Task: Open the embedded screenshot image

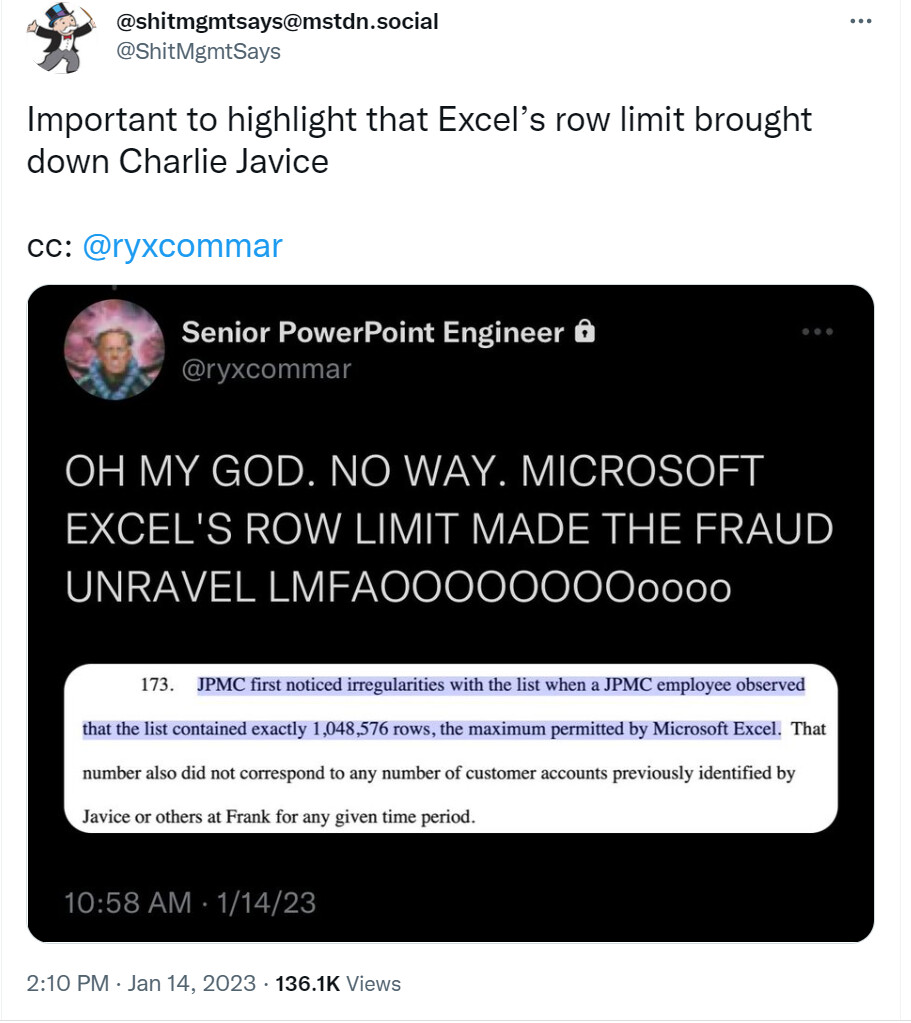Action: [x=451, y=748]
